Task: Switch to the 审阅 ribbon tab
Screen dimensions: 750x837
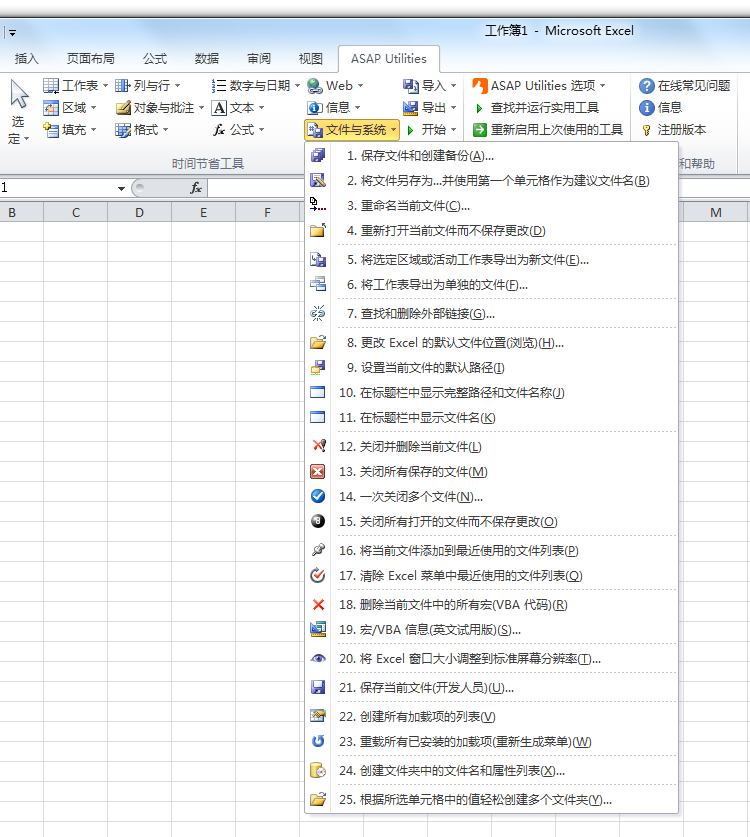Action: click(x=259, y=58)
